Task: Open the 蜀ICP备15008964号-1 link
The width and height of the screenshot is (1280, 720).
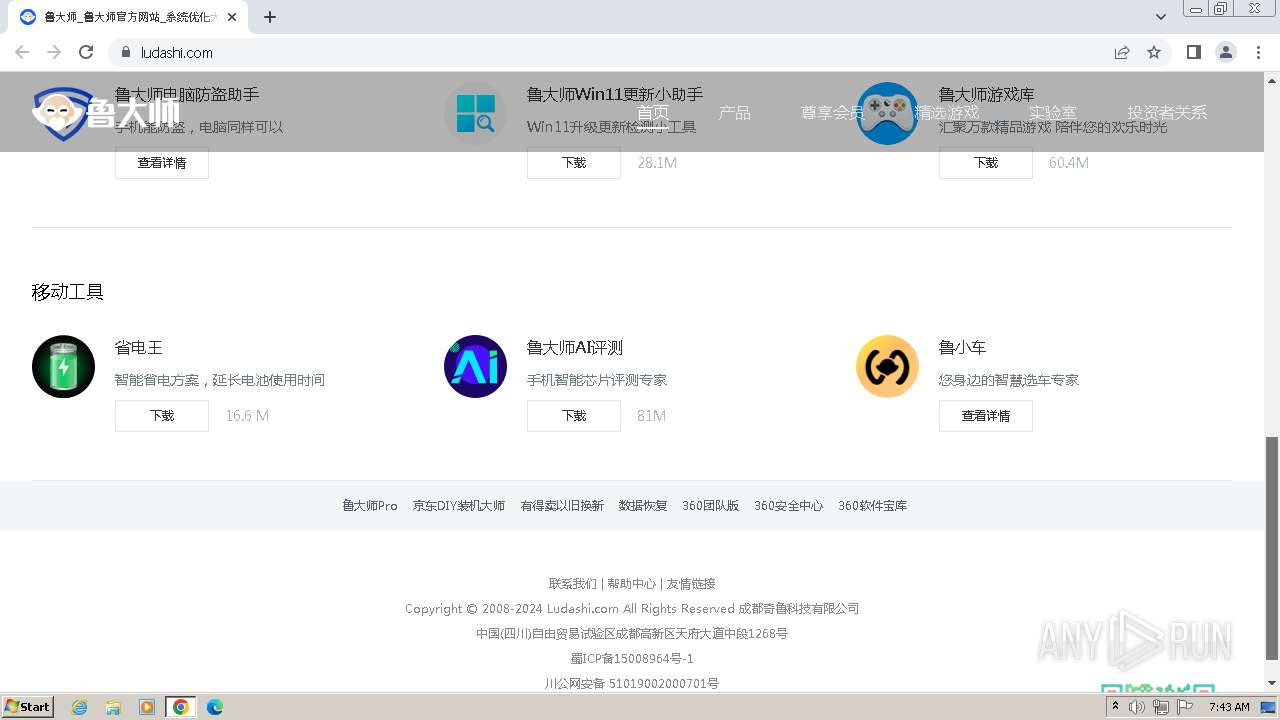Action: (632, 659)
